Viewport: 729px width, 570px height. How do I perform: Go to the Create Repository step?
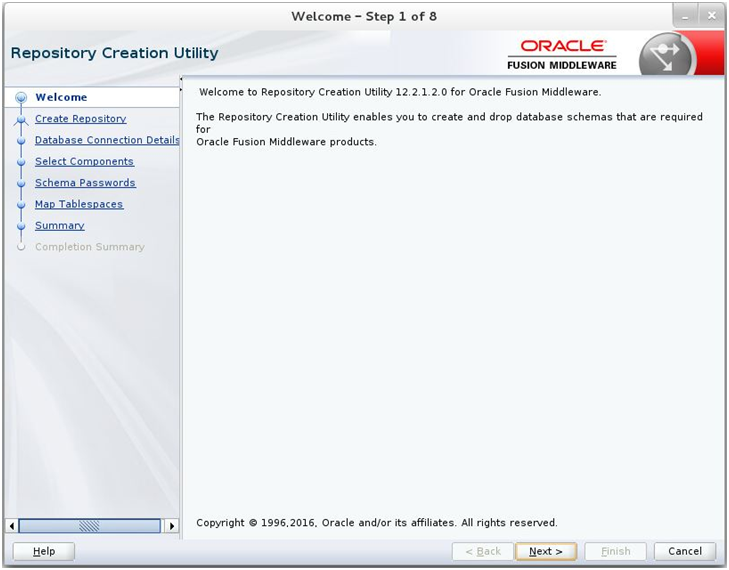80,119
